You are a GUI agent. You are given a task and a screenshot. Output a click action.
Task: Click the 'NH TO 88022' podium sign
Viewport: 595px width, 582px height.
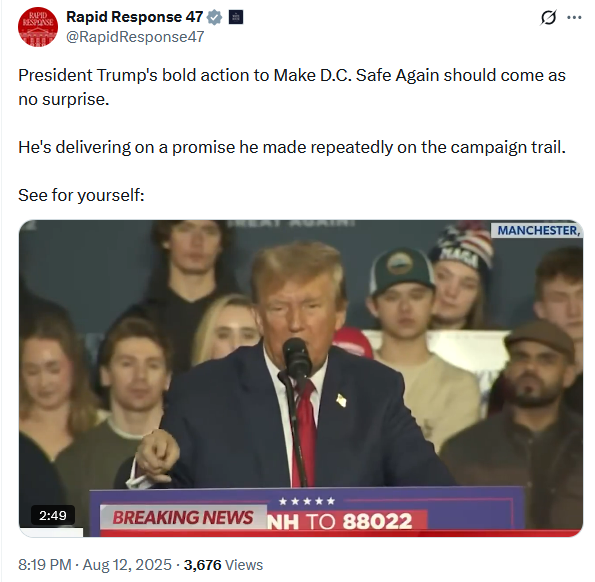(340, 521)
